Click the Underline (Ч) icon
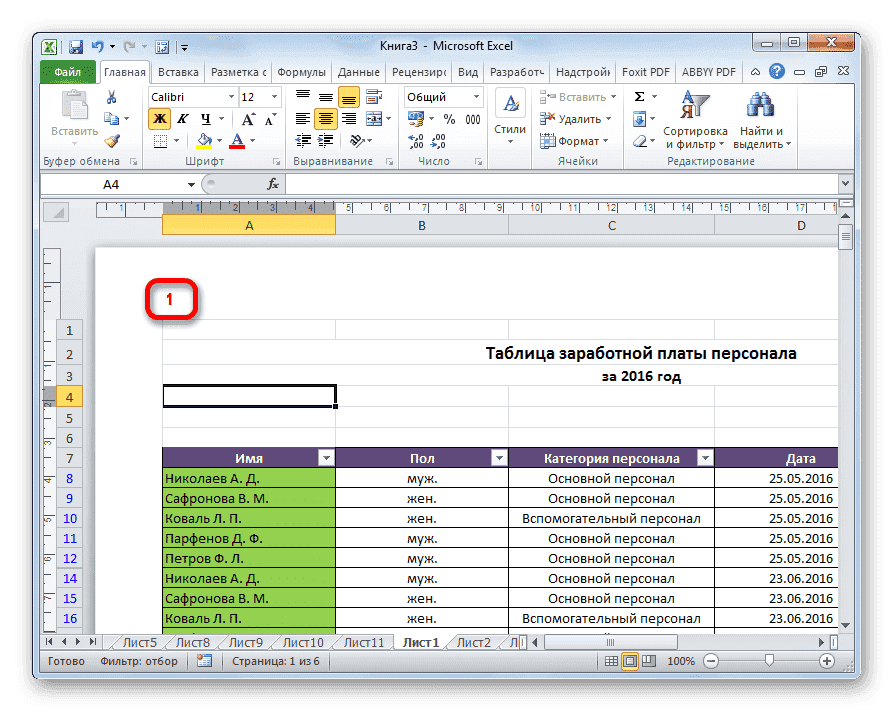The image size is (894, 712). 204,118
